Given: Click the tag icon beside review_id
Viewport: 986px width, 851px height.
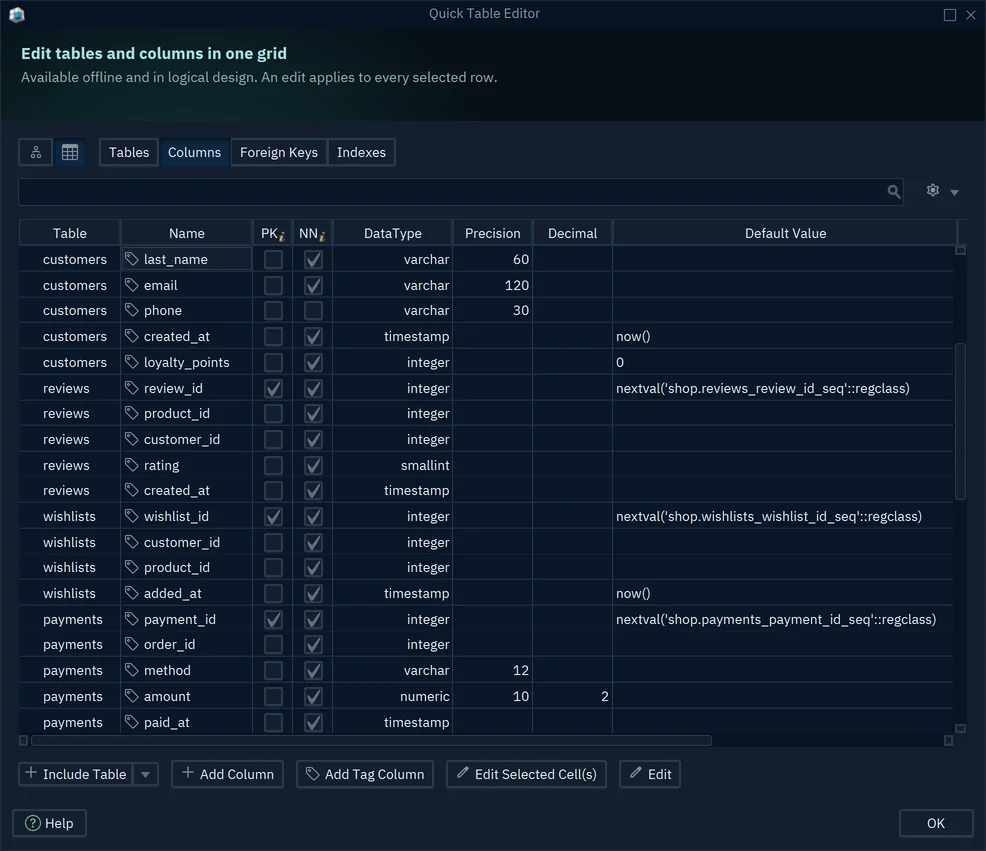Looking at the screenshot, I should click(131, 387).
